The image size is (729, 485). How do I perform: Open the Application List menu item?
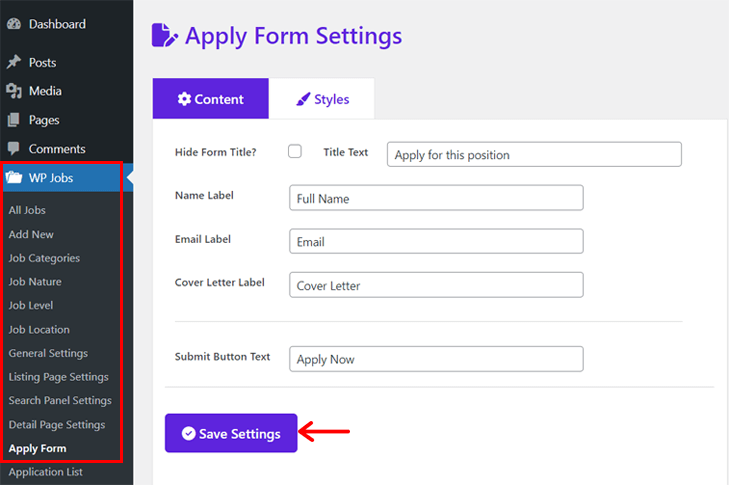click(x=46, y=472)
